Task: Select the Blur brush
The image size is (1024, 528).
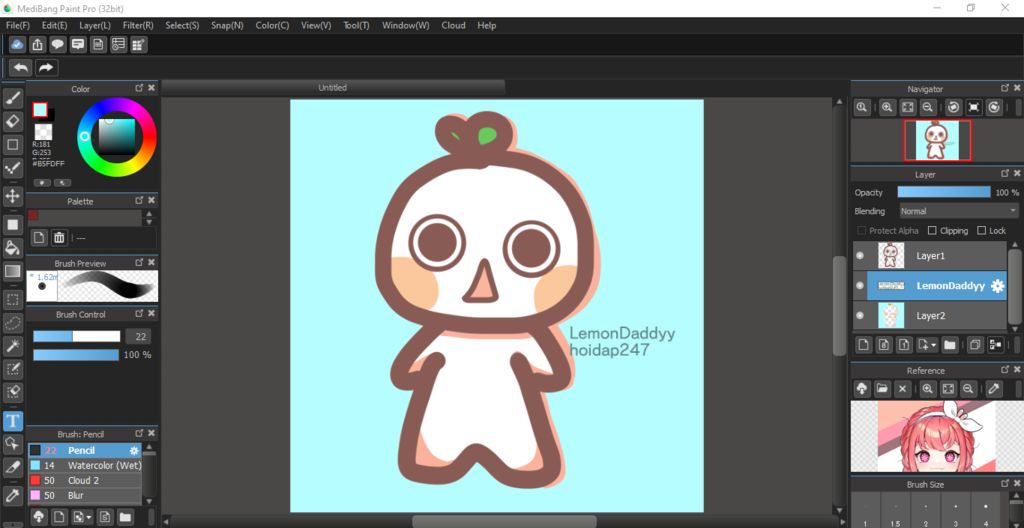Action: click(x=85, y=495)
